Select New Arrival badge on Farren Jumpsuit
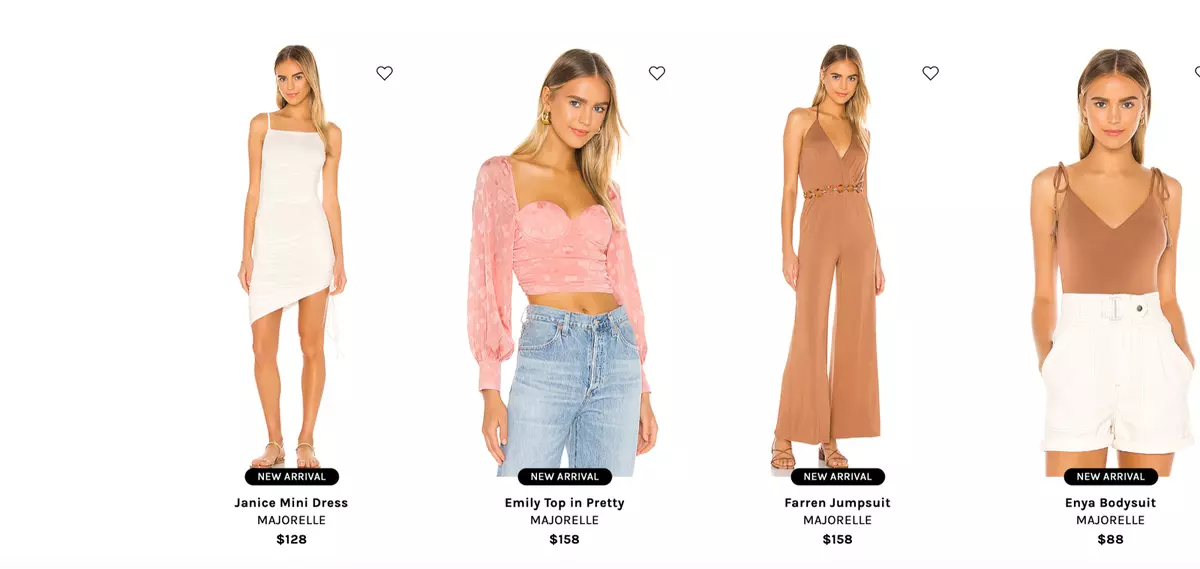 point(838,477)
